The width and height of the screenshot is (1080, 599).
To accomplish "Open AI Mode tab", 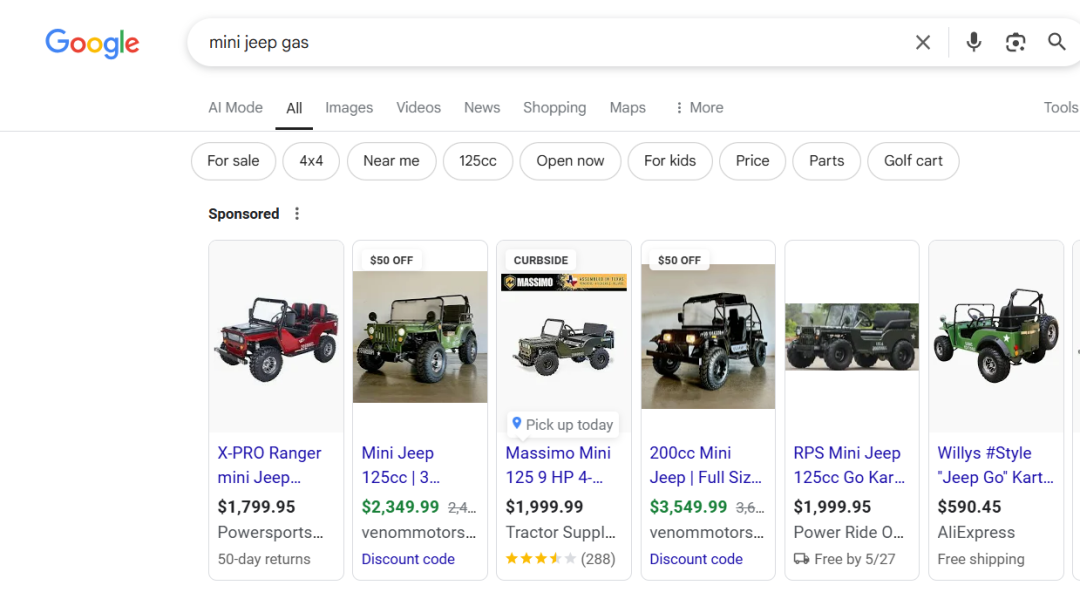I will [x=235, y=108].
